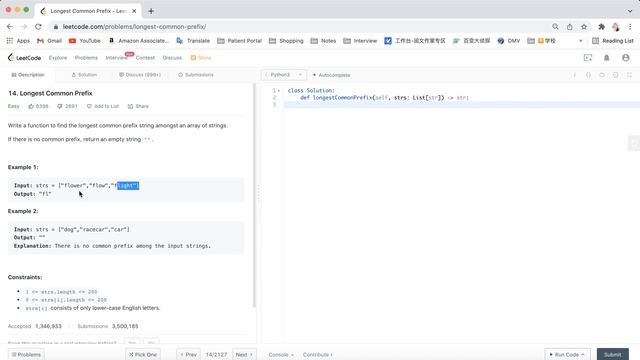Image resolution: width=640 pixels, height=360 pixels.
Task: Switch to the Submissions tab
Action: [x=196, y=75]
